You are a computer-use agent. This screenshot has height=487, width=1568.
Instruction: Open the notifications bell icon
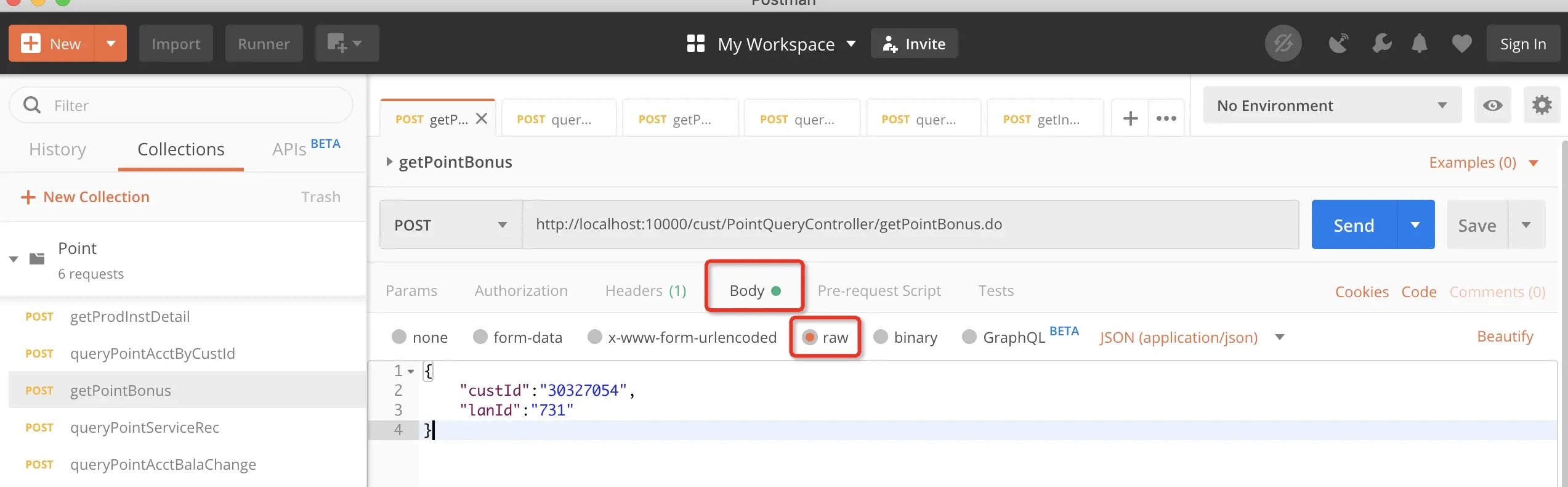(1420, 44)
